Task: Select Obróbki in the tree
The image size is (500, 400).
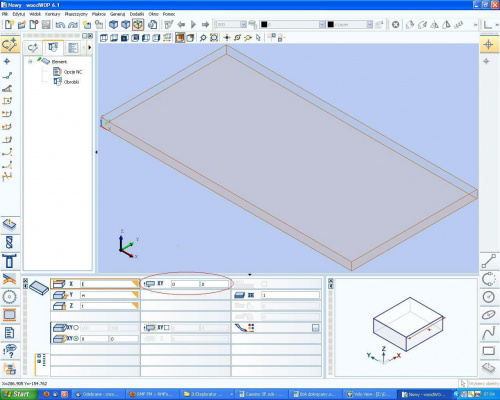Action: (71, 82)
